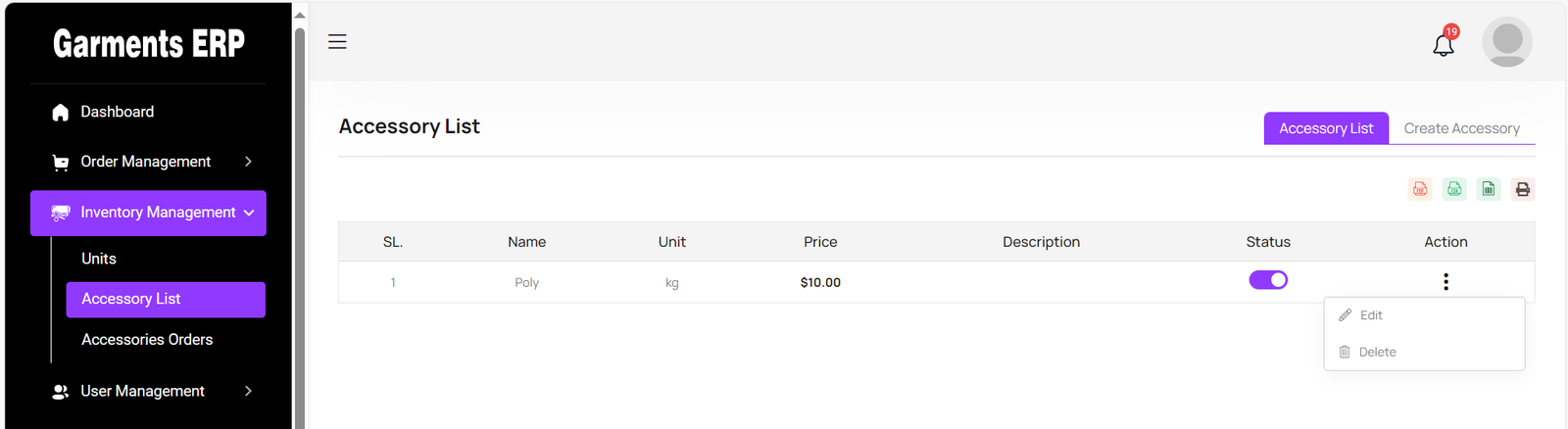
Task: Switch to the Create Accessory tab
Action: point(1461,128)
